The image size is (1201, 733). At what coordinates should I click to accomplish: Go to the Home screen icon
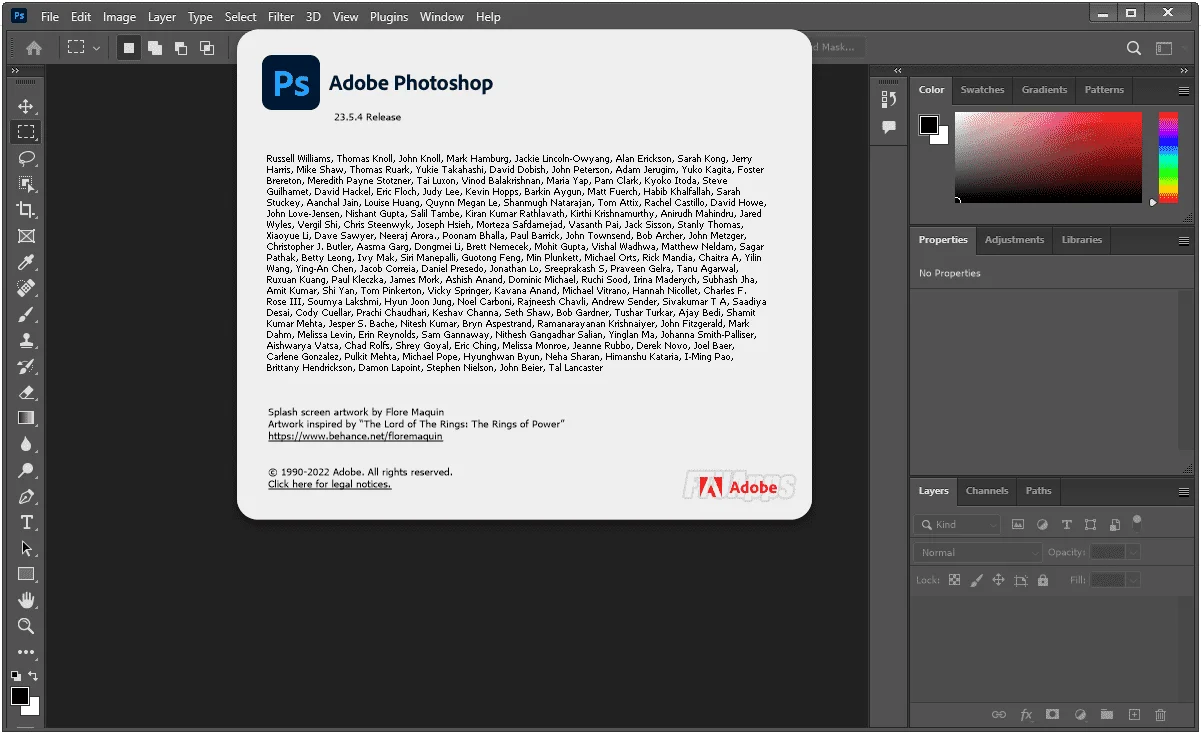pos(34,47)
